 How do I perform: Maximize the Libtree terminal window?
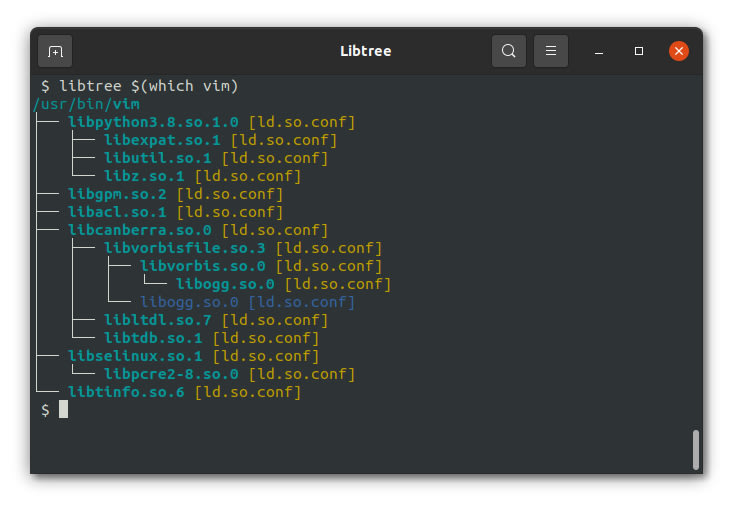[639, 51]
